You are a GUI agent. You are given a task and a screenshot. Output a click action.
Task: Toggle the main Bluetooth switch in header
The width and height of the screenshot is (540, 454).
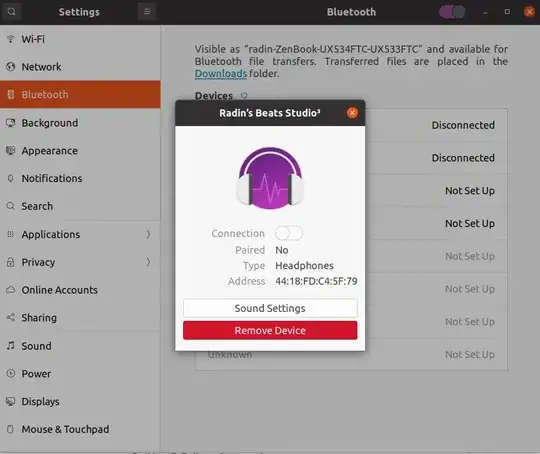[x=452, y=12]
